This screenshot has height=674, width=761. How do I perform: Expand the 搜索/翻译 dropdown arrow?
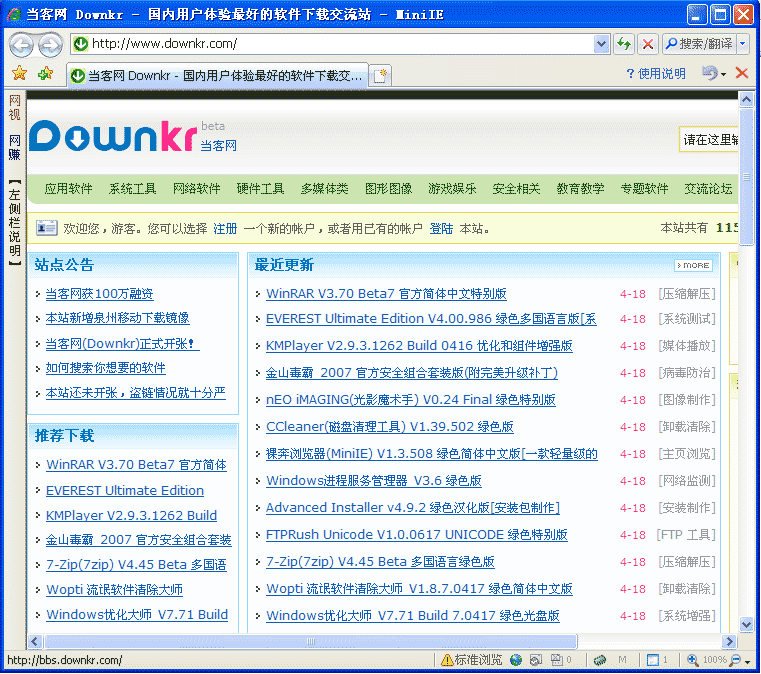point(743,44)
